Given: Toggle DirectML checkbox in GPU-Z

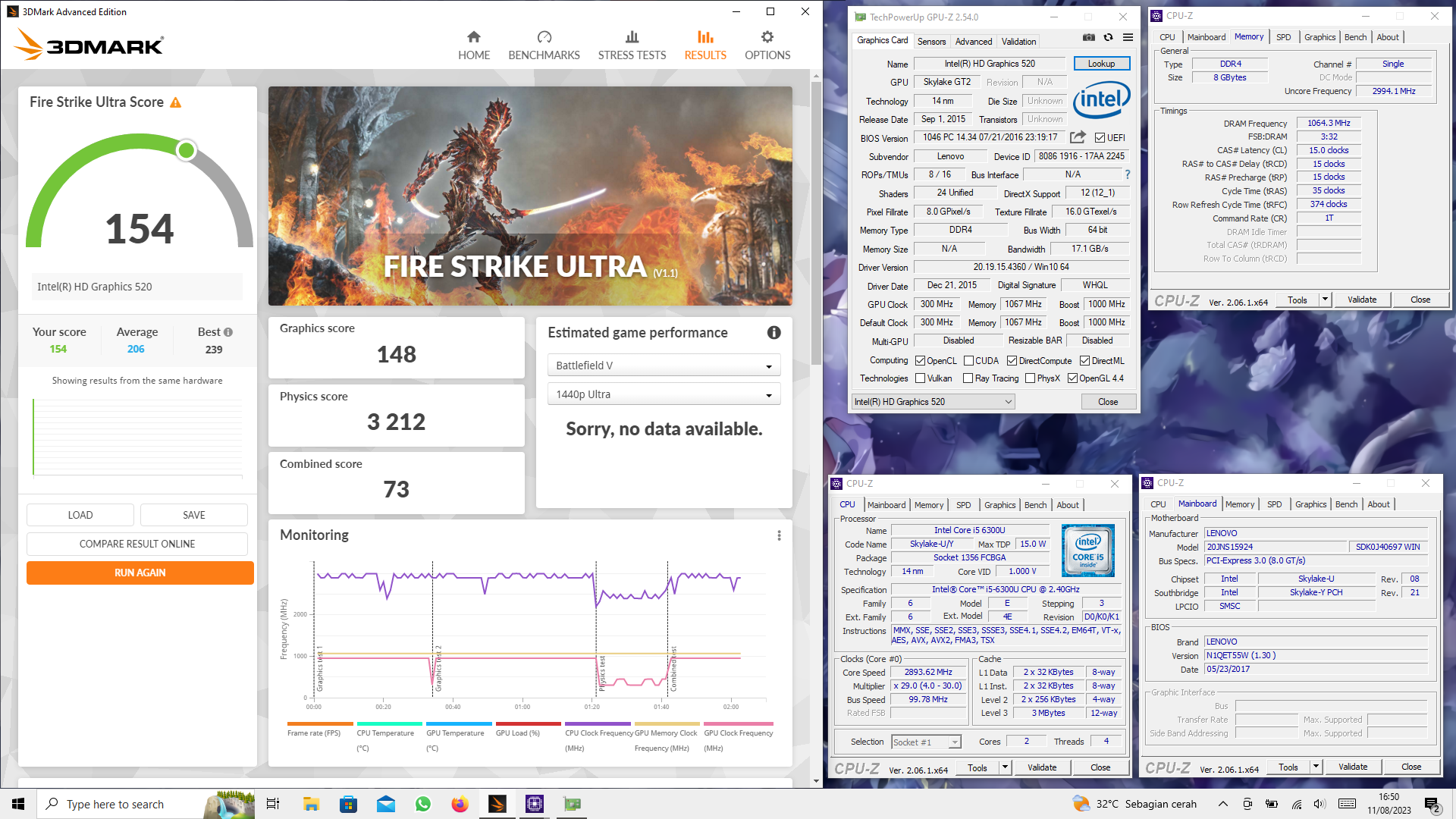Looking at the screenshot, I should pos(1084,361).
